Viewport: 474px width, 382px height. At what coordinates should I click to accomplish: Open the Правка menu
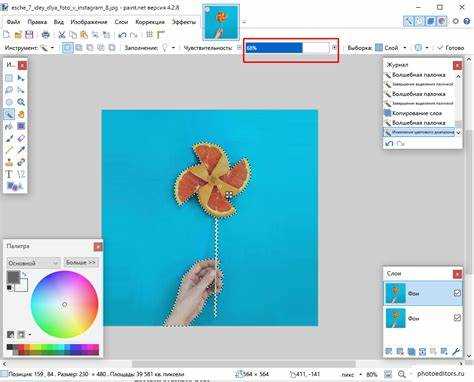[x=37, y=22]
